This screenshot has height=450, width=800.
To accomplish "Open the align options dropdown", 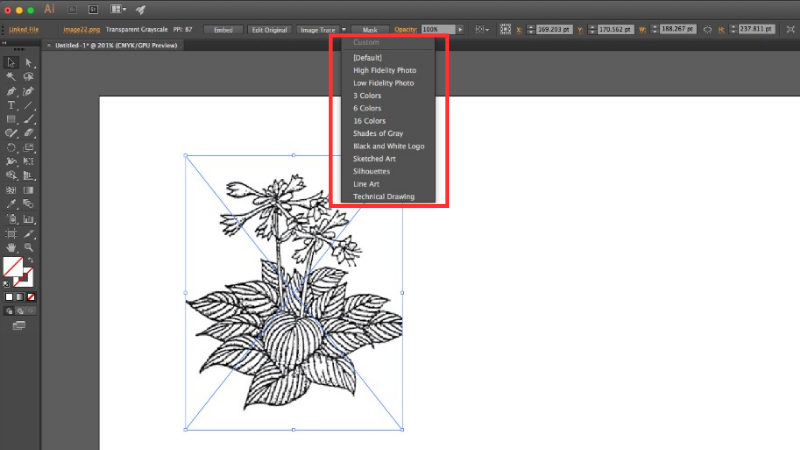I will 481,30.
